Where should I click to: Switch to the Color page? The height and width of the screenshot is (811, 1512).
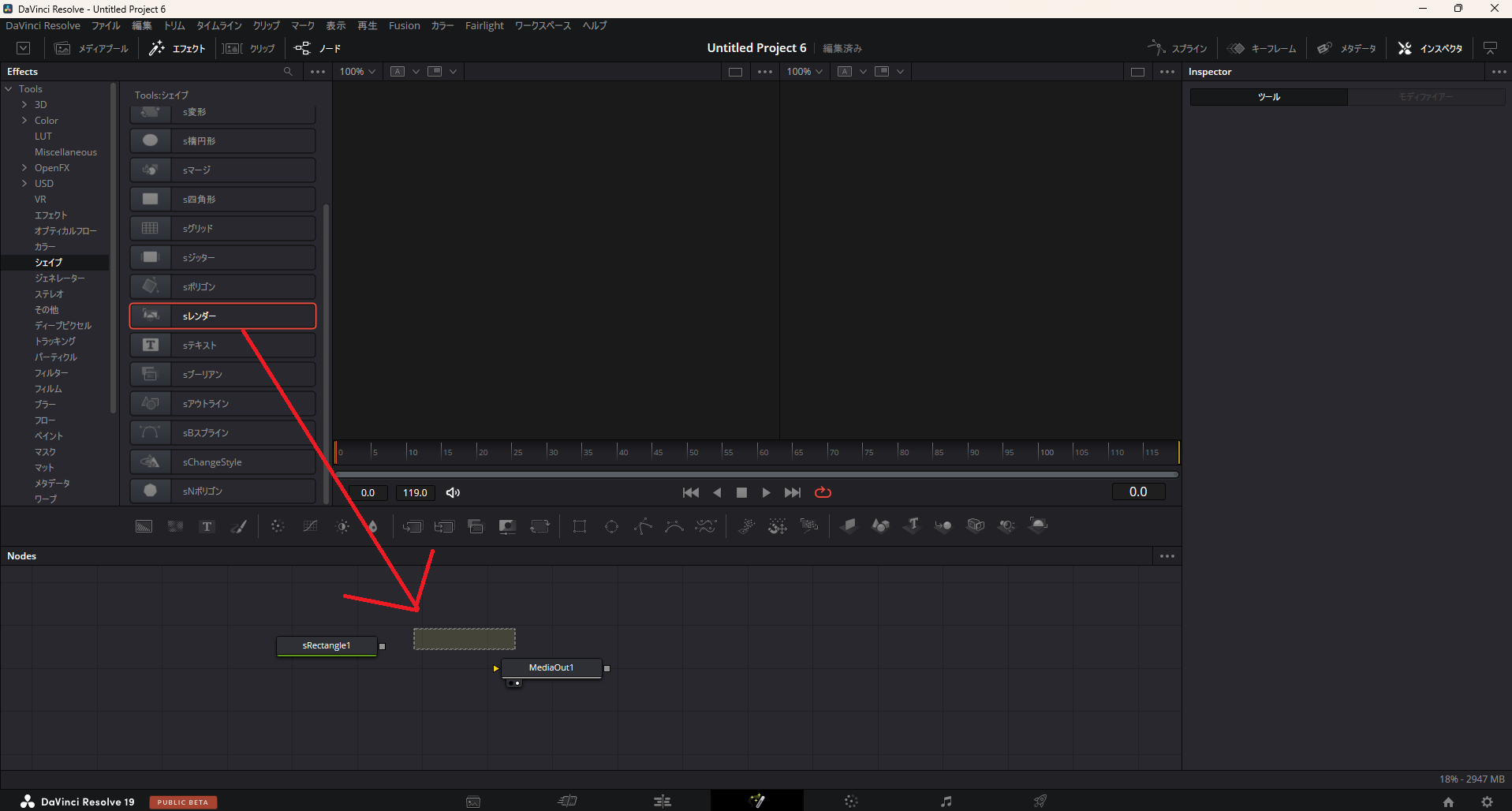851,801
